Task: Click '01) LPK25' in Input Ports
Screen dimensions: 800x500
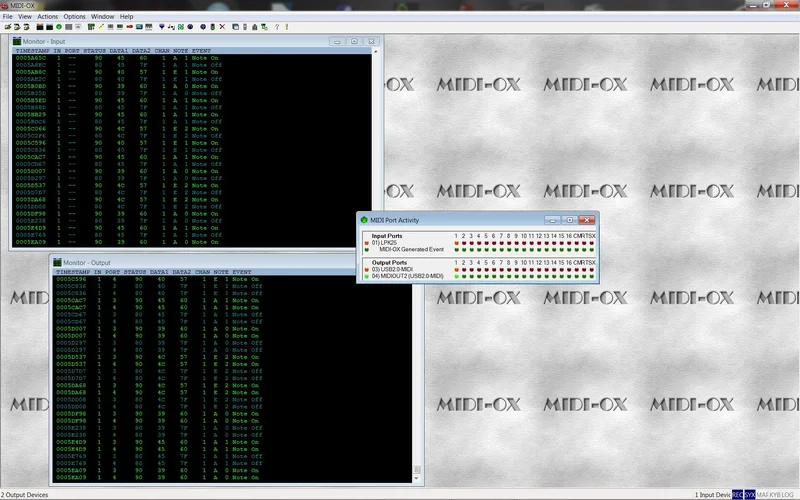Action: [384, 243]
